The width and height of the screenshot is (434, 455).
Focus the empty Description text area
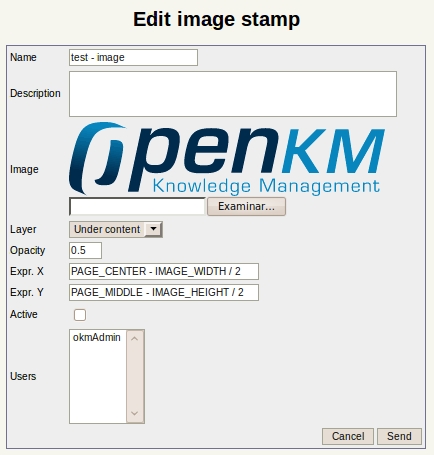[x=233, y=94]
